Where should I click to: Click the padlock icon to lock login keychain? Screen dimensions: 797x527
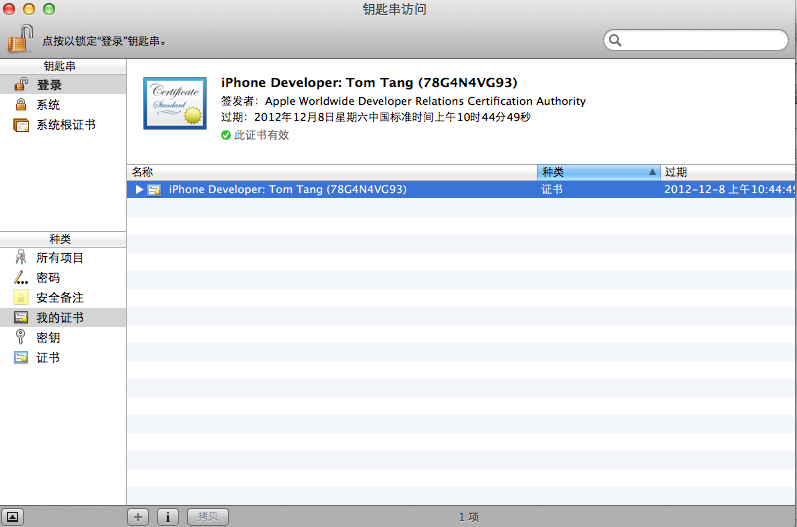(x=20, y=39)
